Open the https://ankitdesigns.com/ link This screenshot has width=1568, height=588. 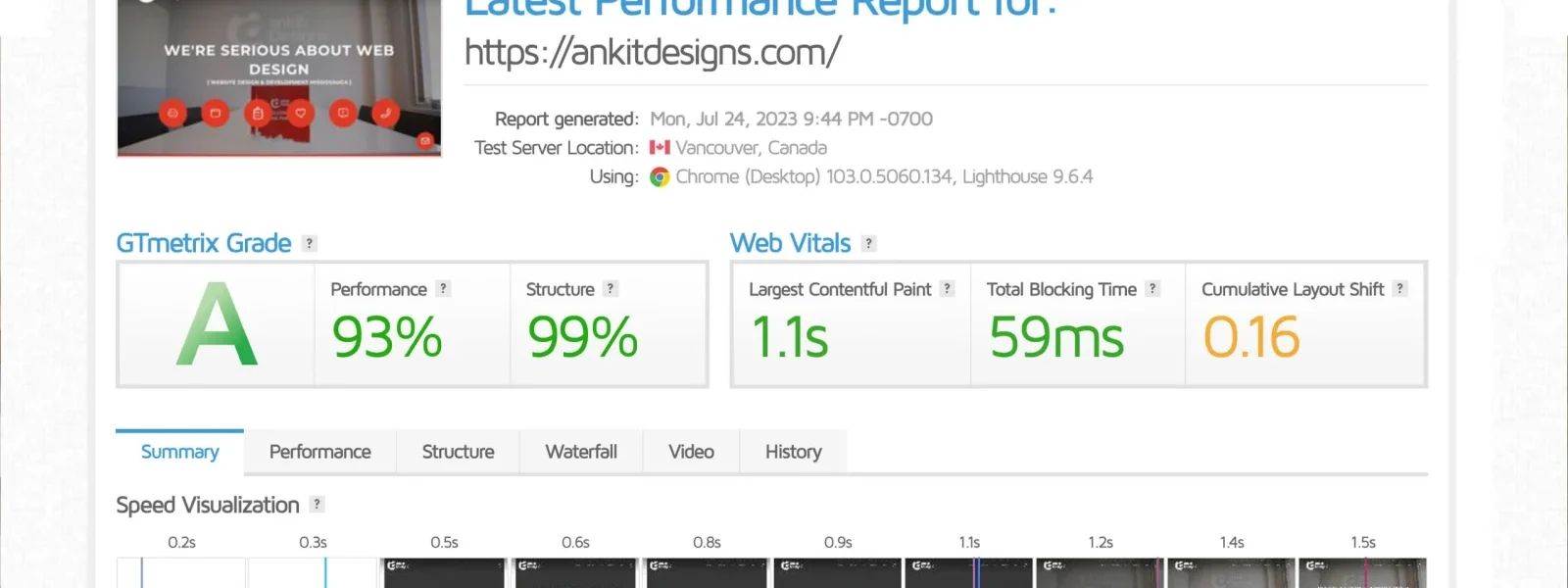(x=653, y=52)
